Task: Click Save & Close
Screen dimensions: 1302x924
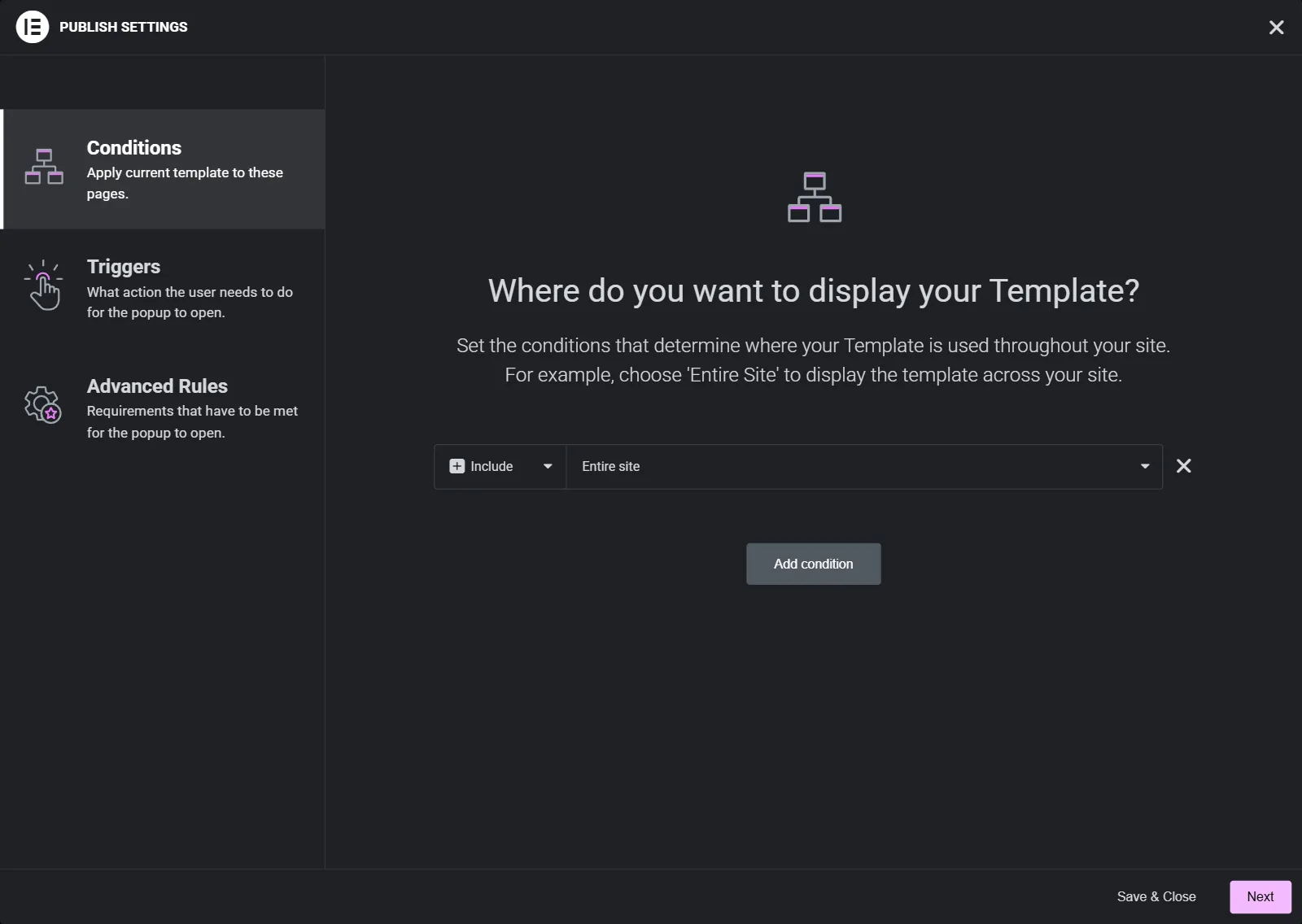Action: pos(1156,896)
